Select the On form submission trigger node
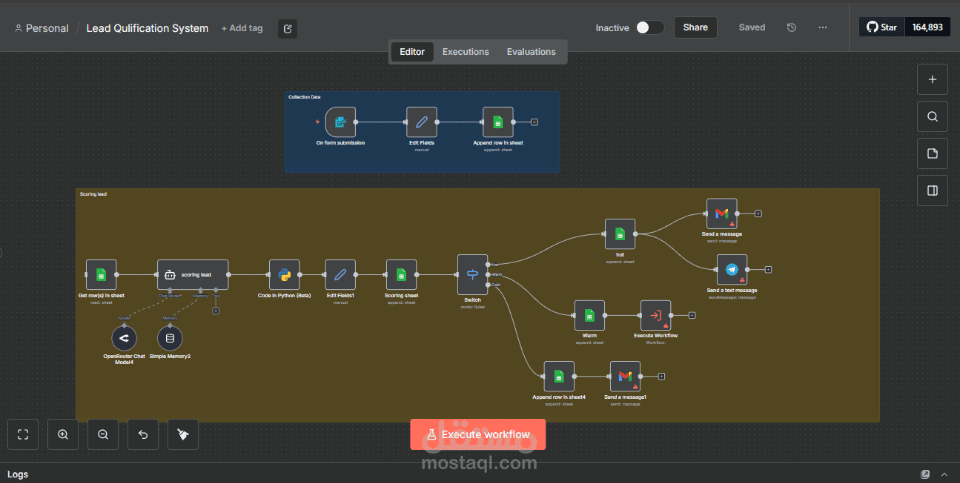The image size is (960, 483). click(x=340, y=122)
